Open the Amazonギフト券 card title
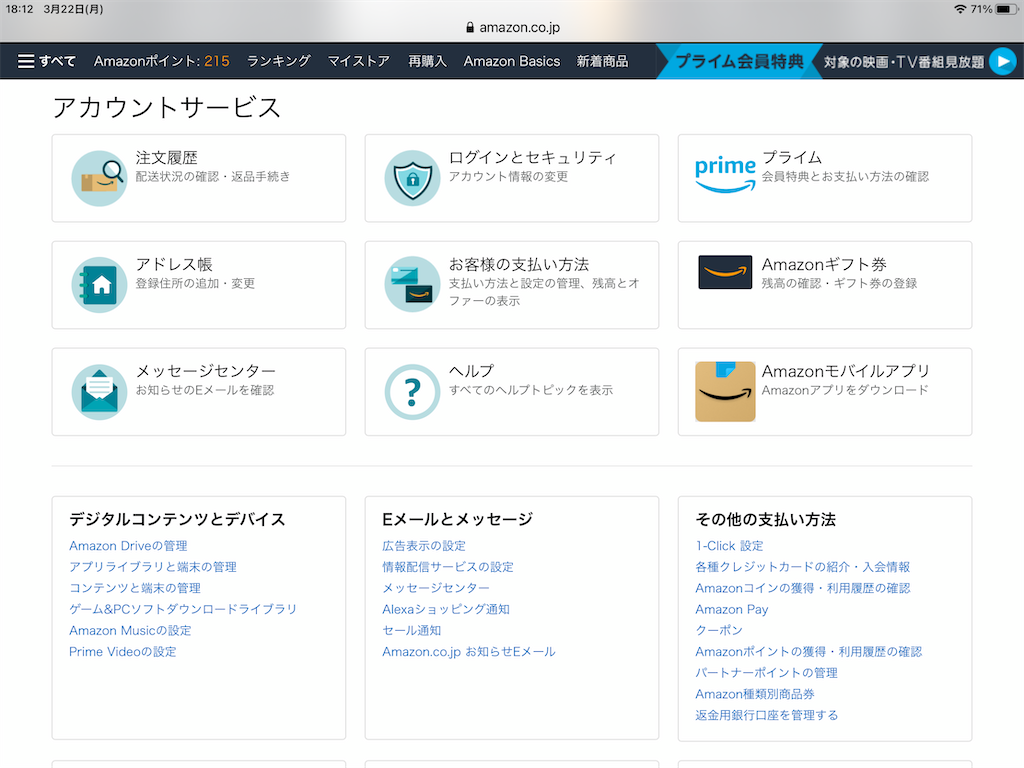1024x768 pixels. pyautogui.click(x=824, y=264)
